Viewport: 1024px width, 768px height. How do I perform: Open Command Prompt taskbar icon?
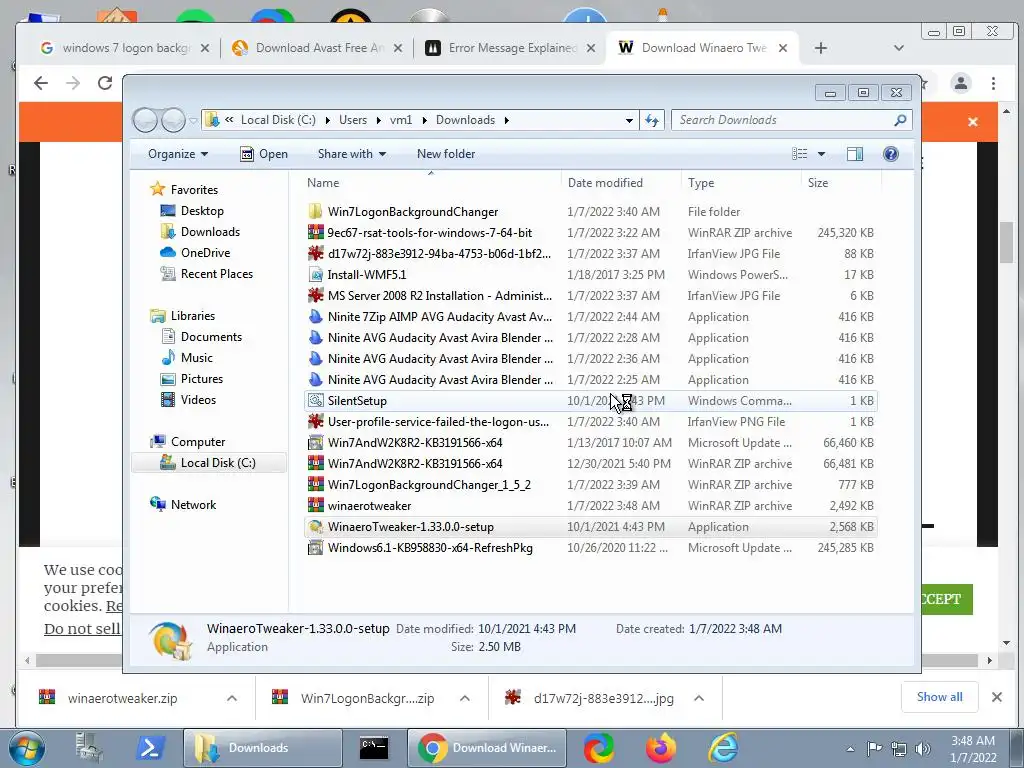[374, 748]
